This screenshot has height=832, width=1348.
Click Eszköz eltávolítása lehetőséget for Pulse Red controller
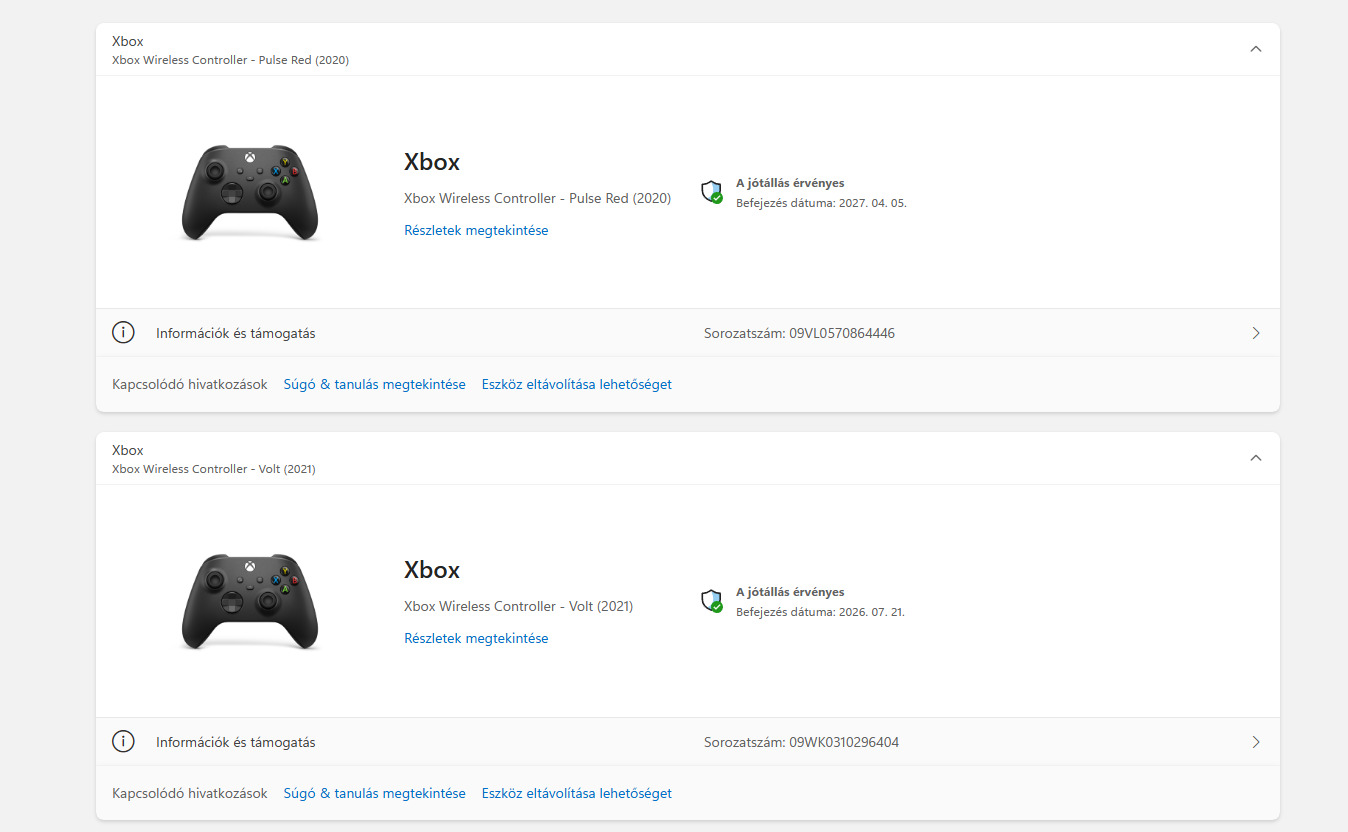click(577, 384)
